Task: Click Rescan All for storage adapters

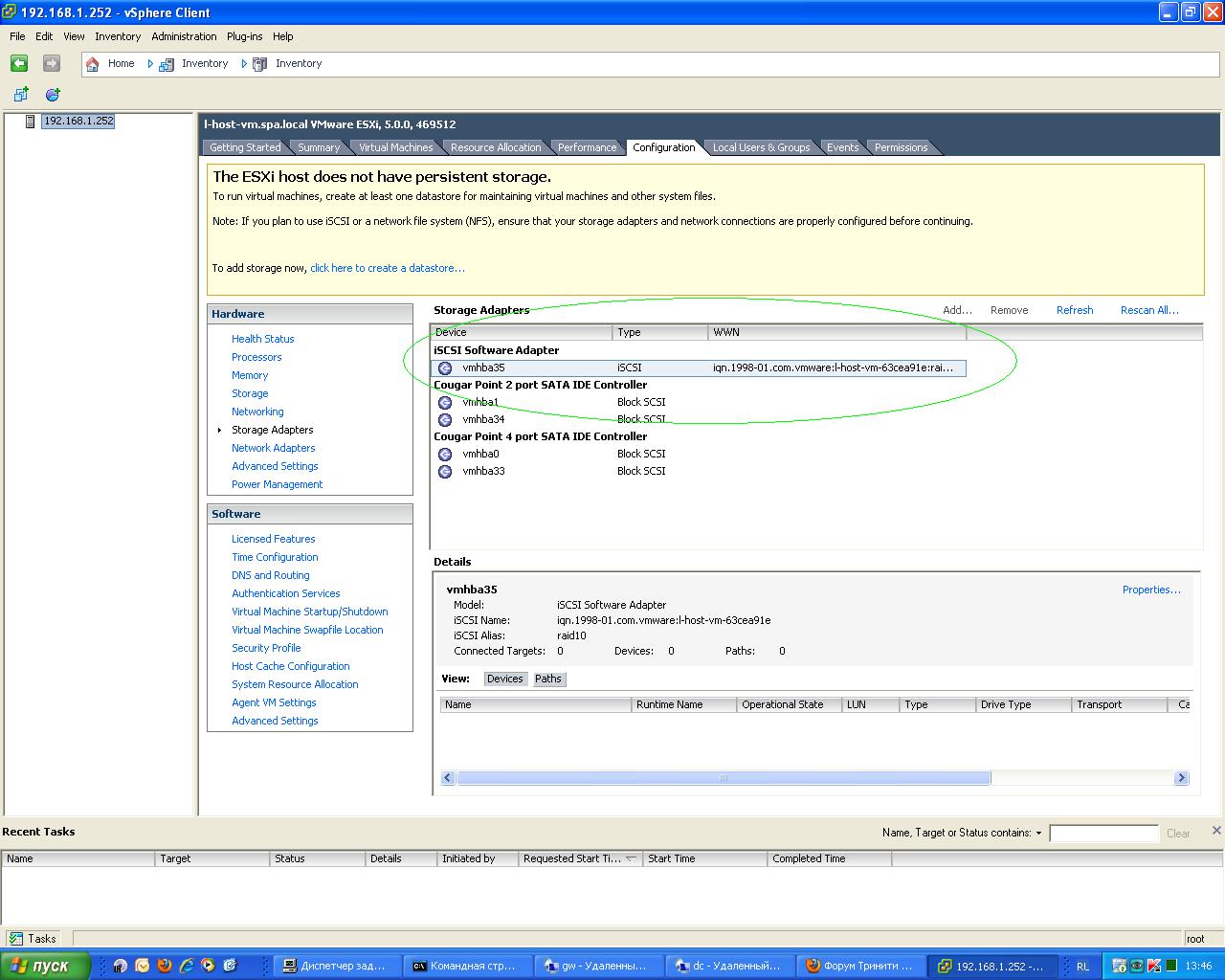Action: click(1148, 310)
